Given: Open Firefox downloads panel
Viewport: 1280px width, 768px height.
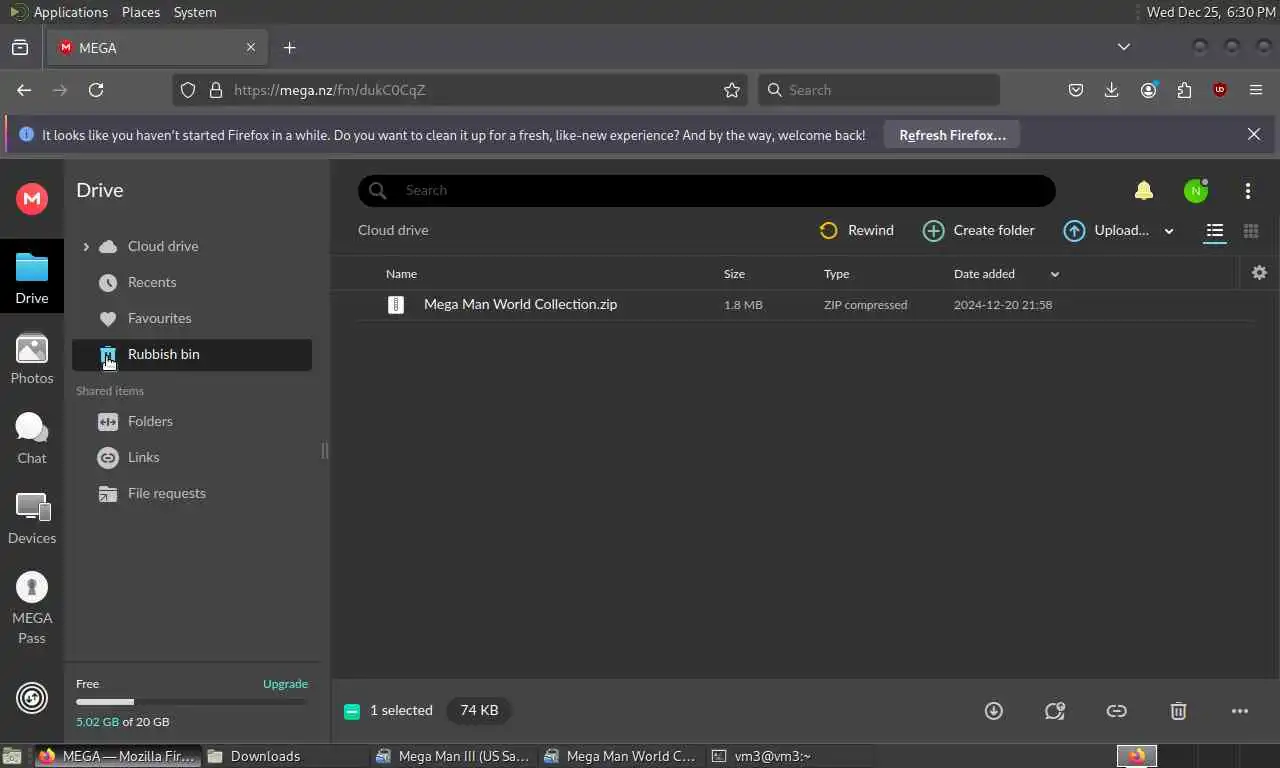Looking at the screenshot, I should pyautogui.click(x=1111, y=90).
